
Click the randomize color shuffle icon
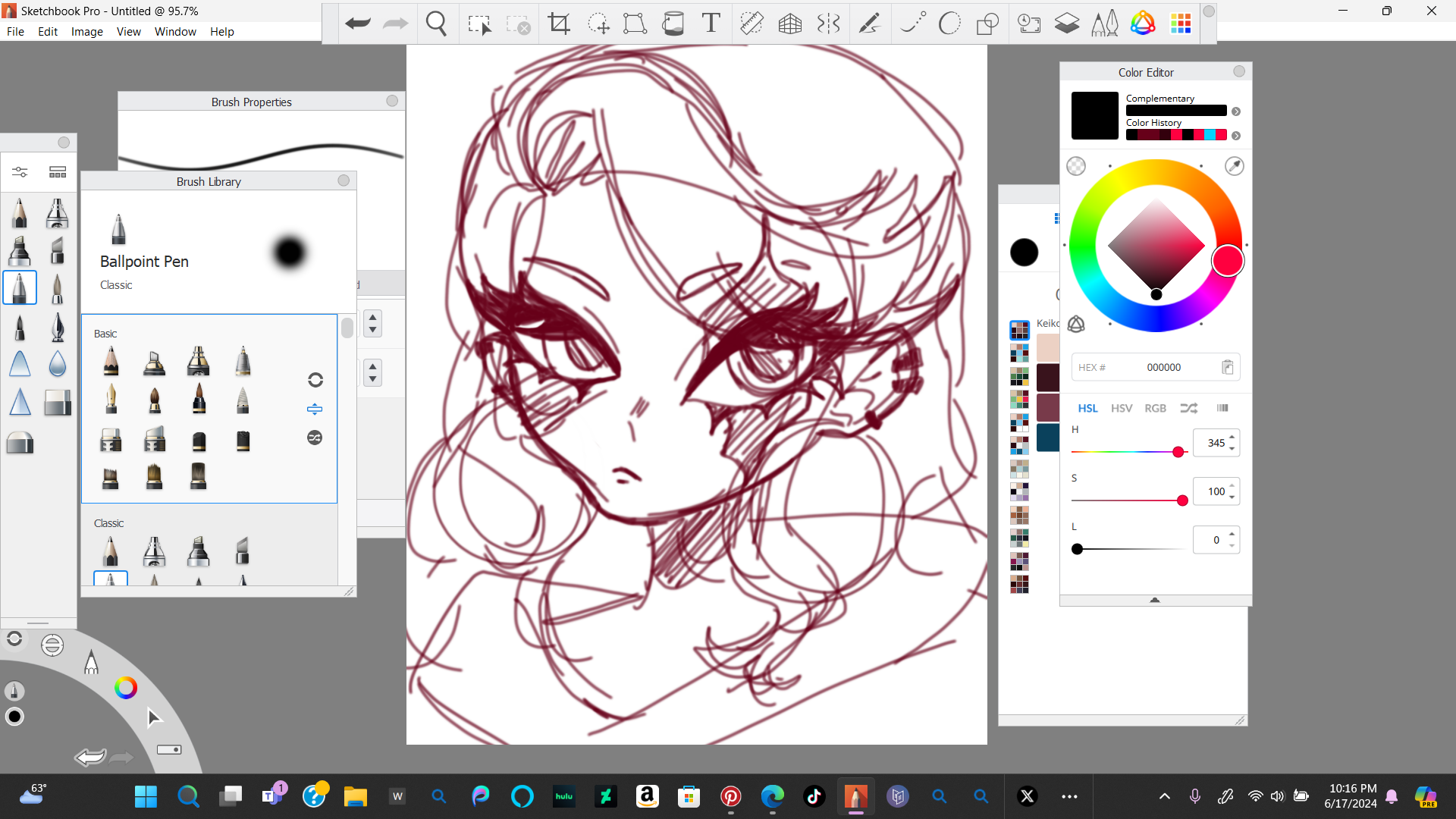coord(1188,408)
